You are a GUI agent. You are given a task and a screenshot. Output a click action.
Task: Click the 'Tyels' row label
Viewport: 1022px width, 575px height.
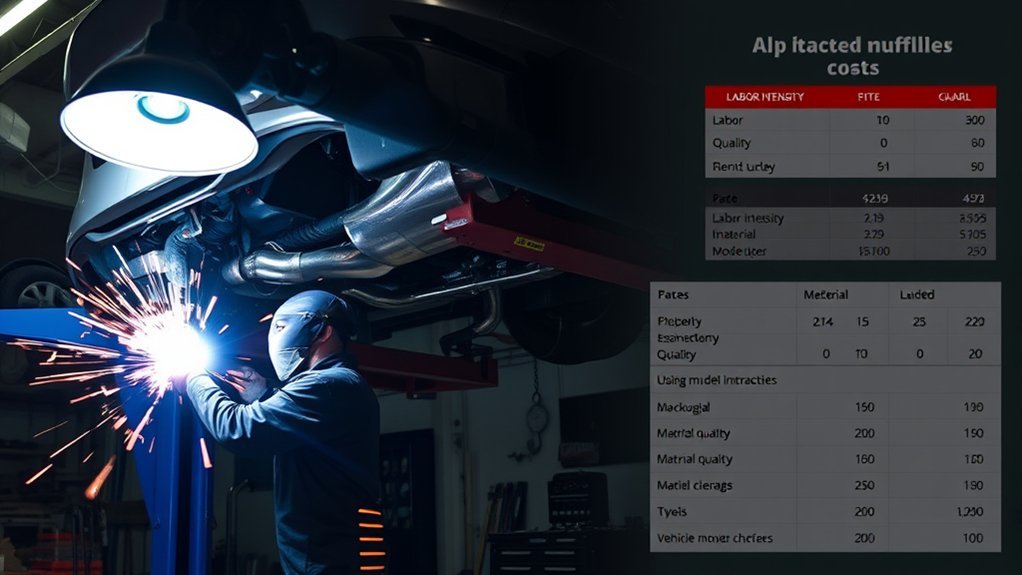(672, 512)
